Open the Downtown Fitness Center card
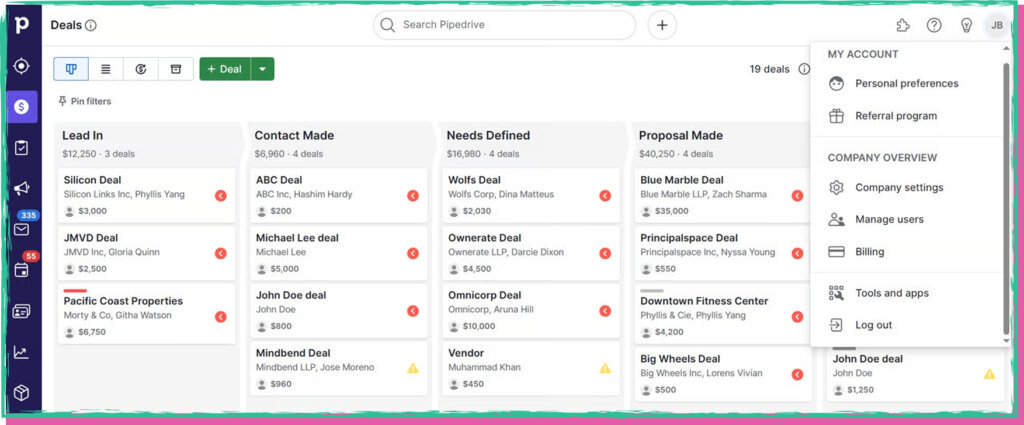 pyautogui.click(x=724, y=313)
